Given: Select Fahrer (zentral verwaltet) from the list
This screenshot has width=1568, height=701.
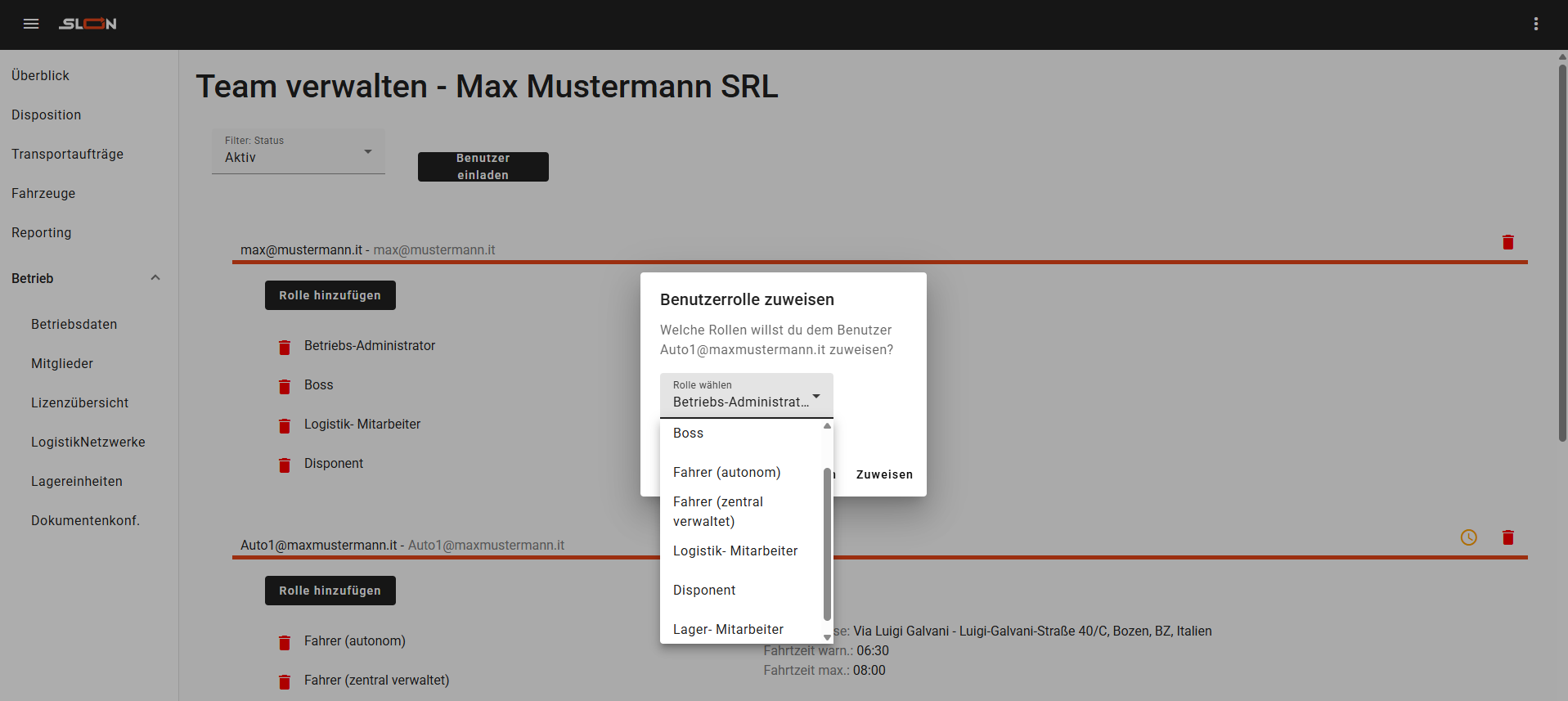Looking at the screenshot, I should click(717, 511).
